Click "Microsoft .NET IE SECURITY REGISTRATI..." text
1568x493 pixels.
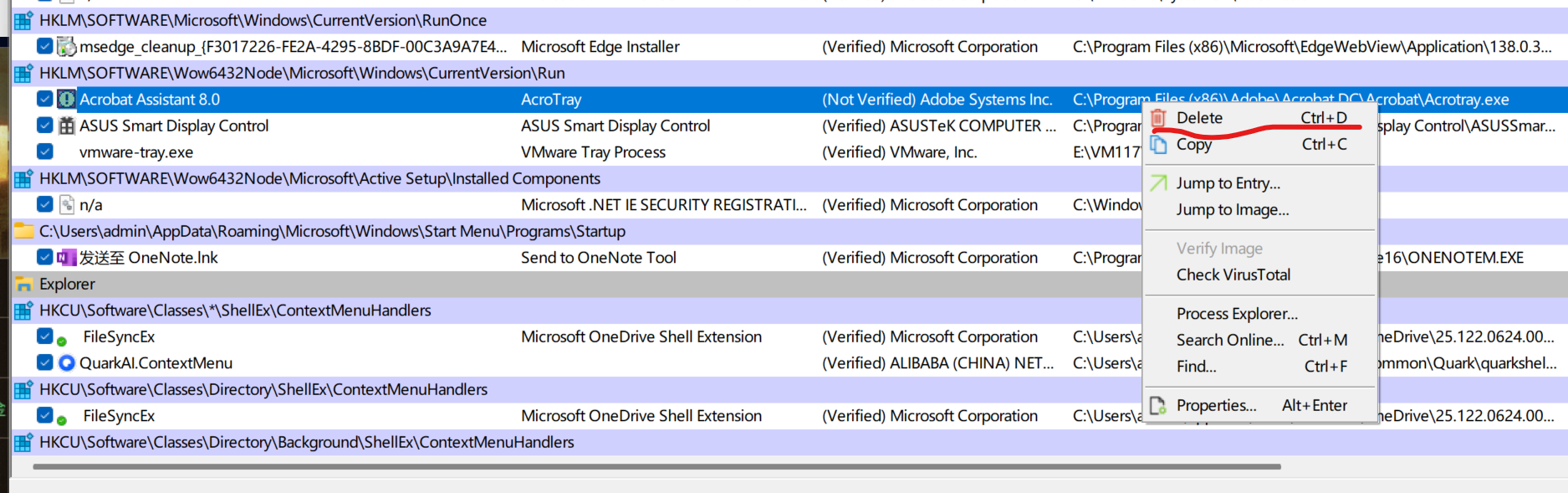(x=664, y=205)
